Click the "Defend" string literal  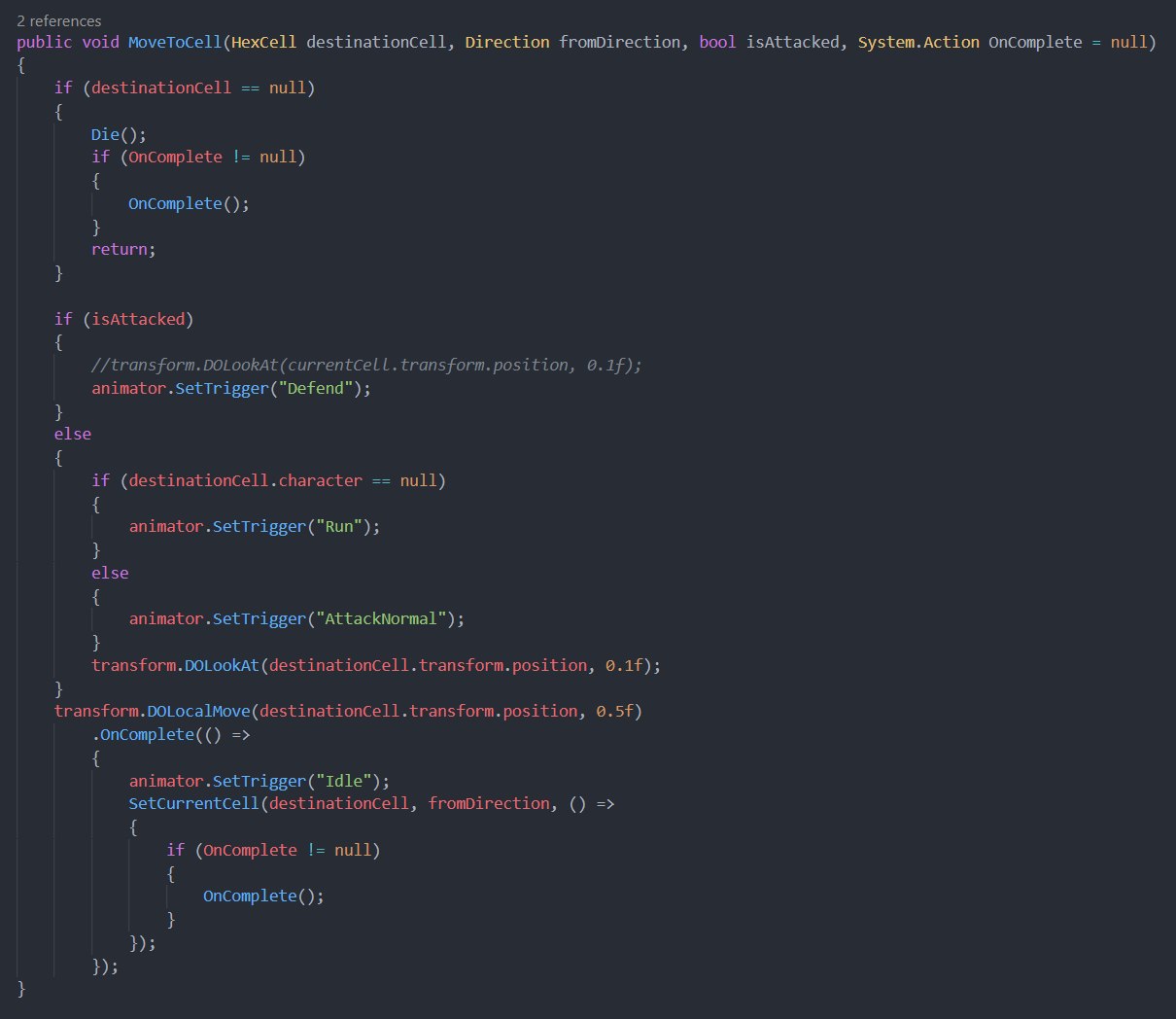point(316,388)
